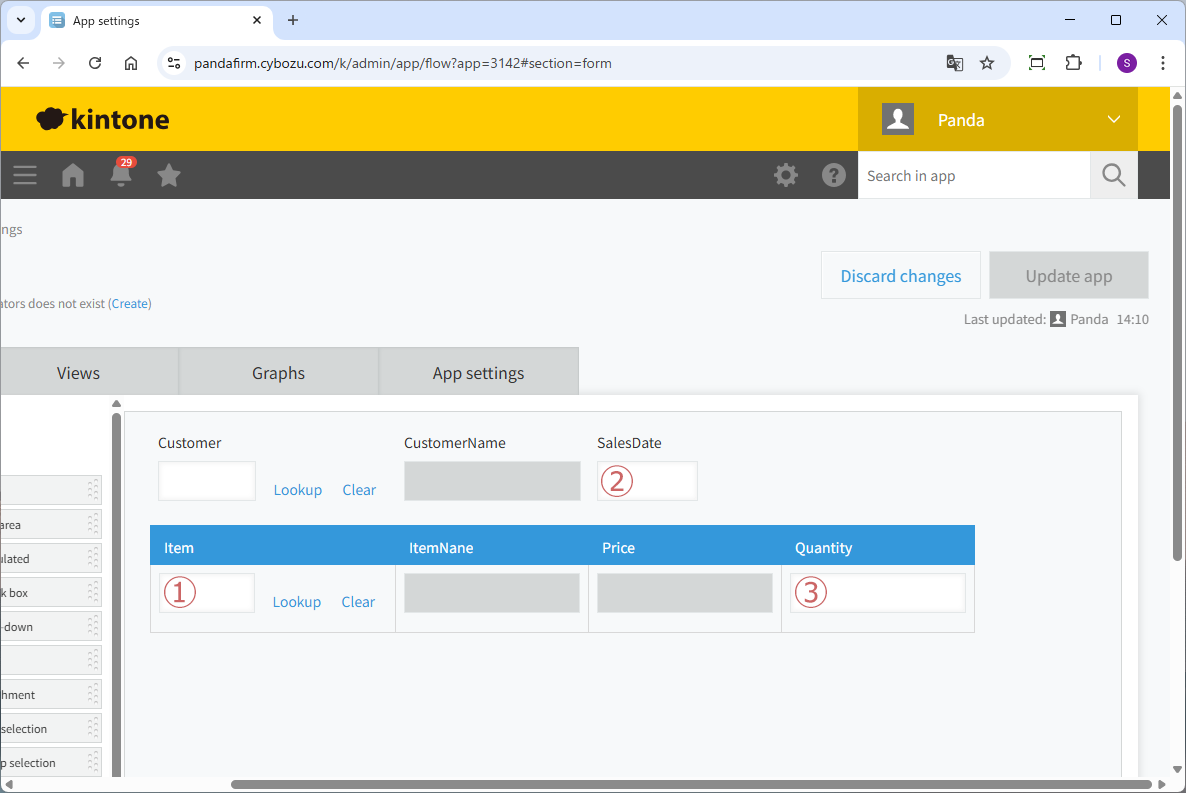Screen dimensions: 1186x793
Task: Open the help question mark icon
Action: pos(833,176)
